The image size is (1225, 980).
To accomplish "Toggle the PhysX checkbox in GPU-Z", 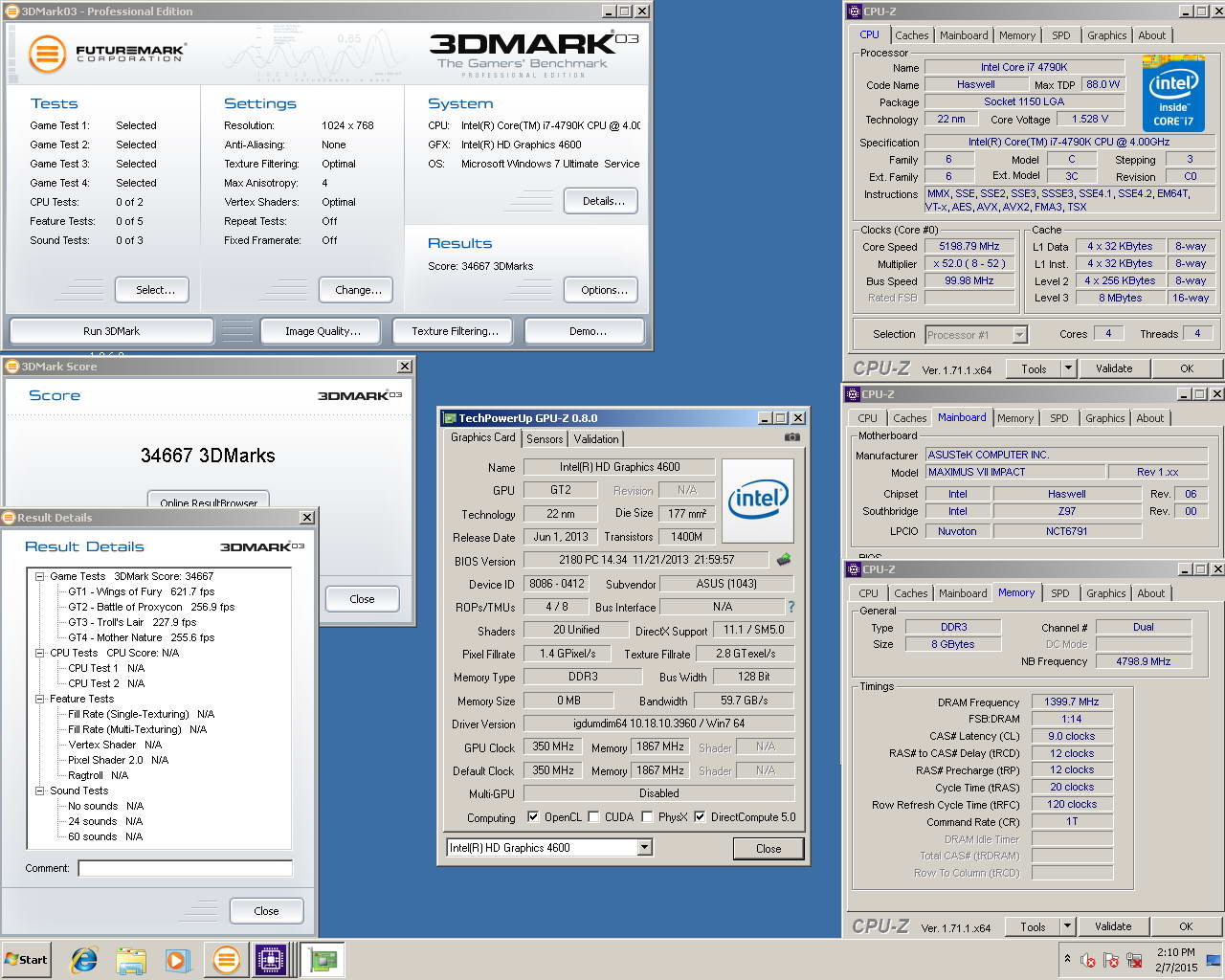I will tap(647, 817).
